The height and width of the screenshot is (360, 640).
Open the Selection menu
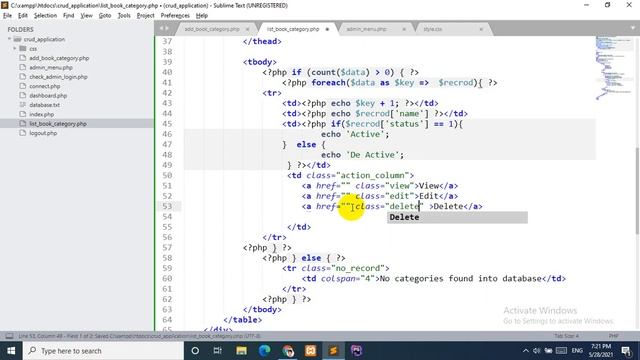coord(45,16)
